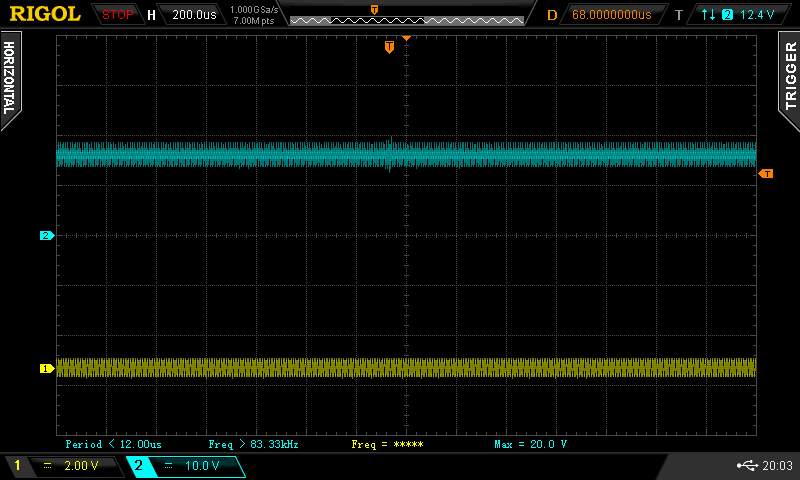Click the orange trigger position marker above the grid
Screen dimensions: 800x480
point(389,47)
